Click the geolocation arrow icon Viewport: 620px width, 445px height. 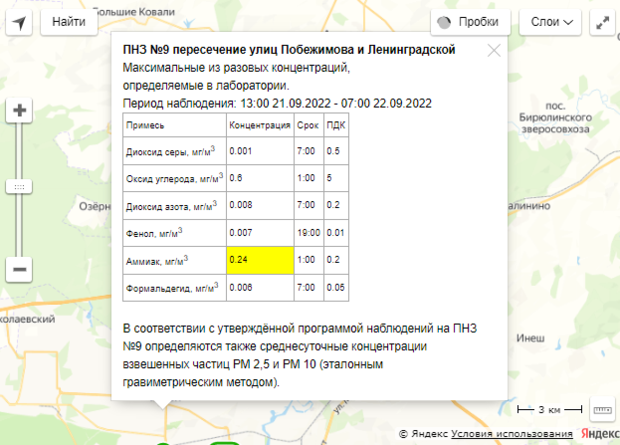coord(20,21)
